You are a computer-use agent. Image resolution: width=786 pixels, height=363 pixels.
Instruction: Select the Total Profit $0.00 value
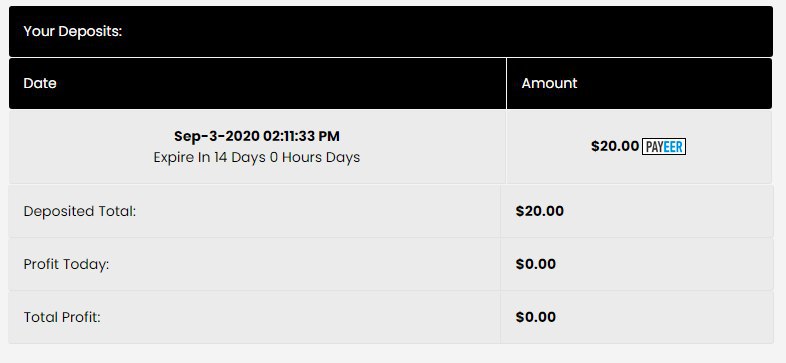pyautogui.click(x=535, y=317)
